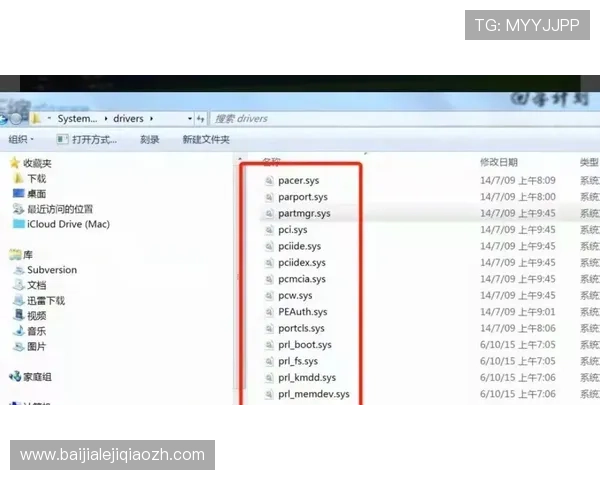Image resolution: width=600 pixels, height=480 pixels.
Task: Click the pacer.sys file name
Action: [298, 181]
